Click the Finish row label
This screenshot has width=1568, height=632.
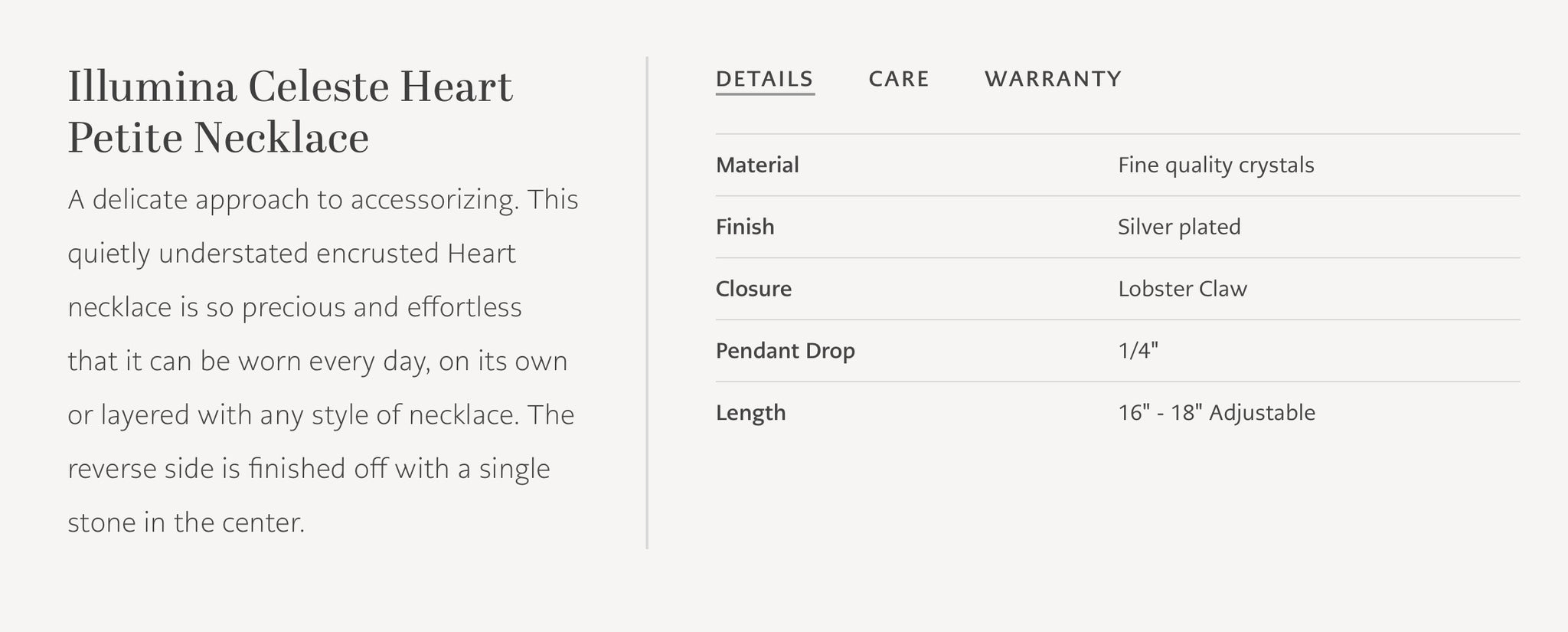pyautogui.click(x=745, y=227)
